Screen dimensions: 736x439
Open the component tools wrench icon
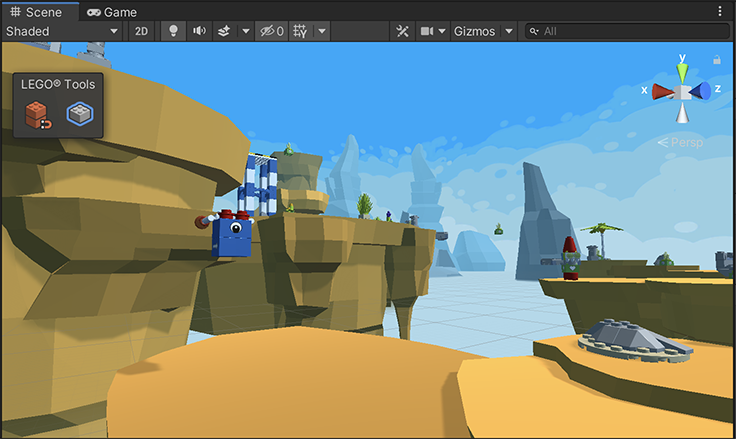tap(401, 31)
